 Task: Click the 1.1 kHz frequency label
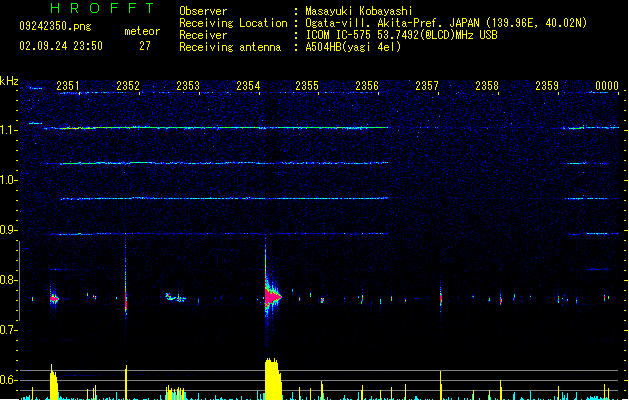[x=7, y=130]
